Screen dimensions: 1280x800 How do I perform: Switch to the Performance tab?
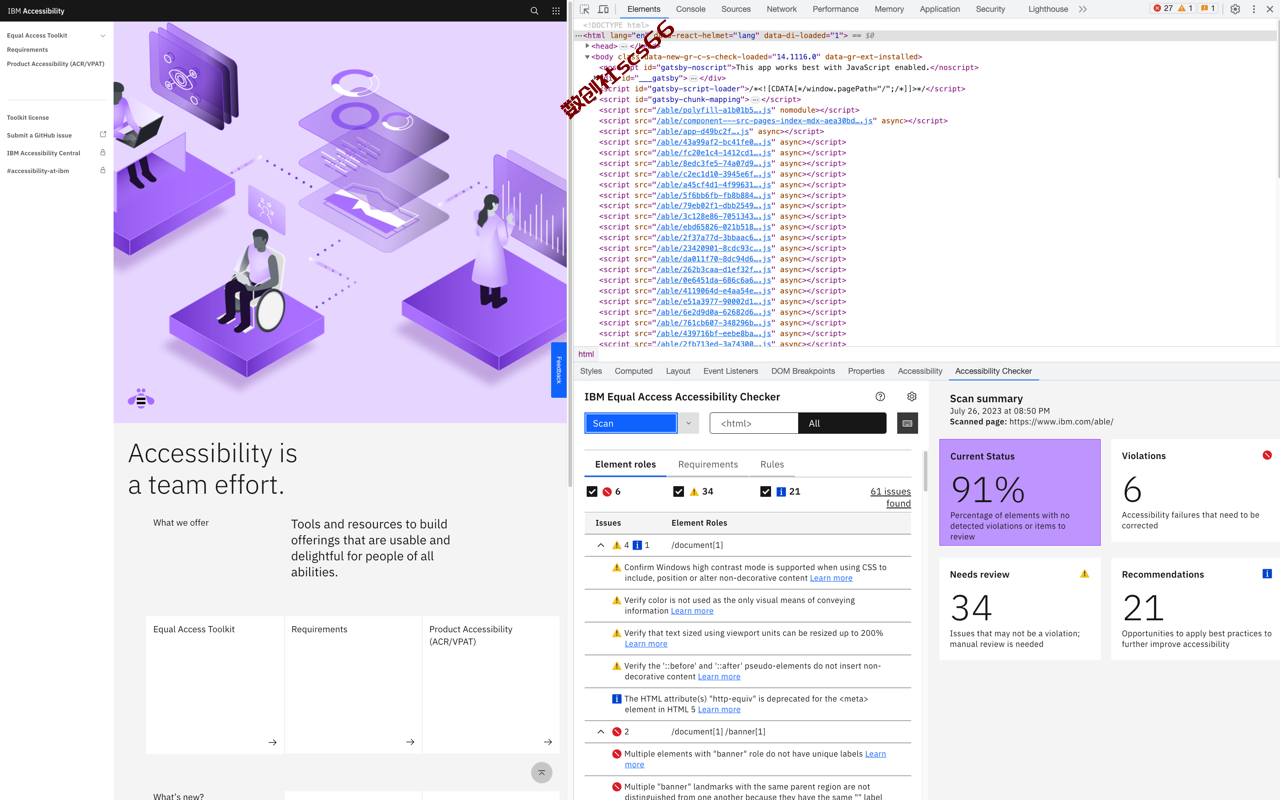click(835, 9)
